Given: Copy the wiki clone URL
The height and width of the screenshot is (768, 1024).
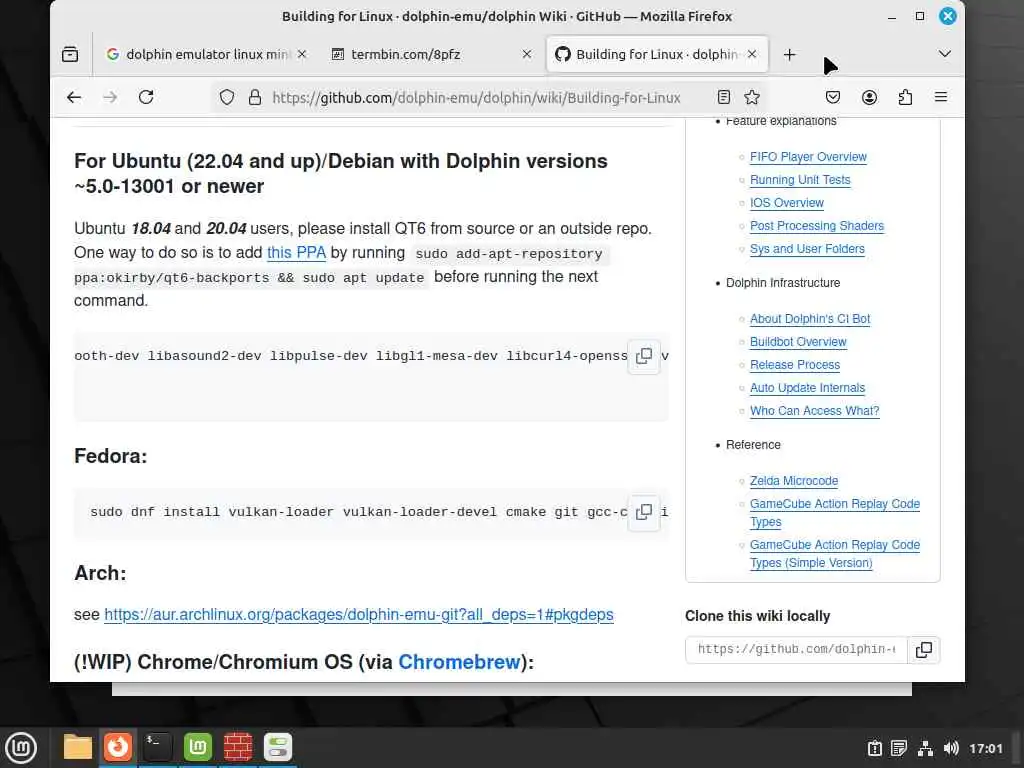Looking at the screenshot, I should tap(923, 650).
